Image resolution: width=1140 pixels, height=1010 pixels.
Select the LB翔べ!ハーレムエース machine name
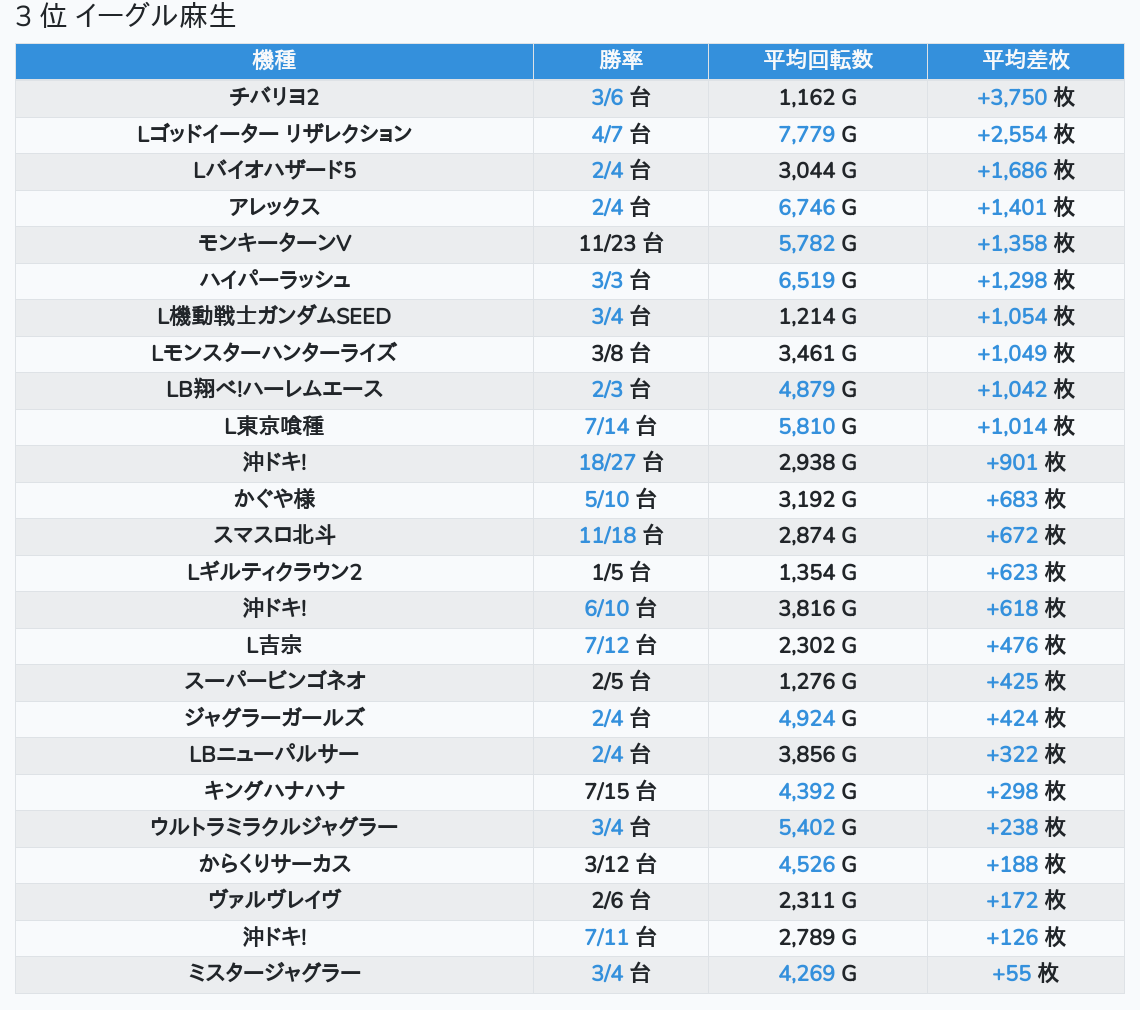pyautogui.click(x=274, y=389)
